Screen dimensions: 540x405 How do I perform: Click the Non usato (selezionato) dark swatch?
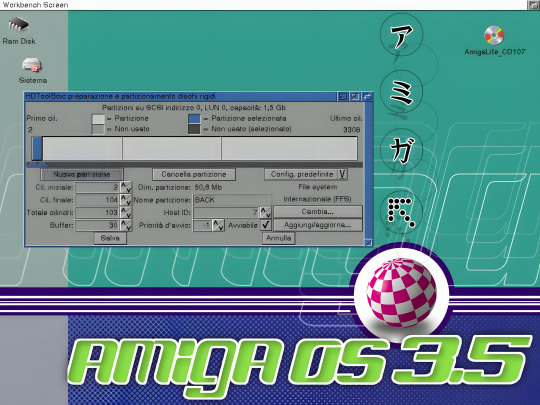click(194, 129)
